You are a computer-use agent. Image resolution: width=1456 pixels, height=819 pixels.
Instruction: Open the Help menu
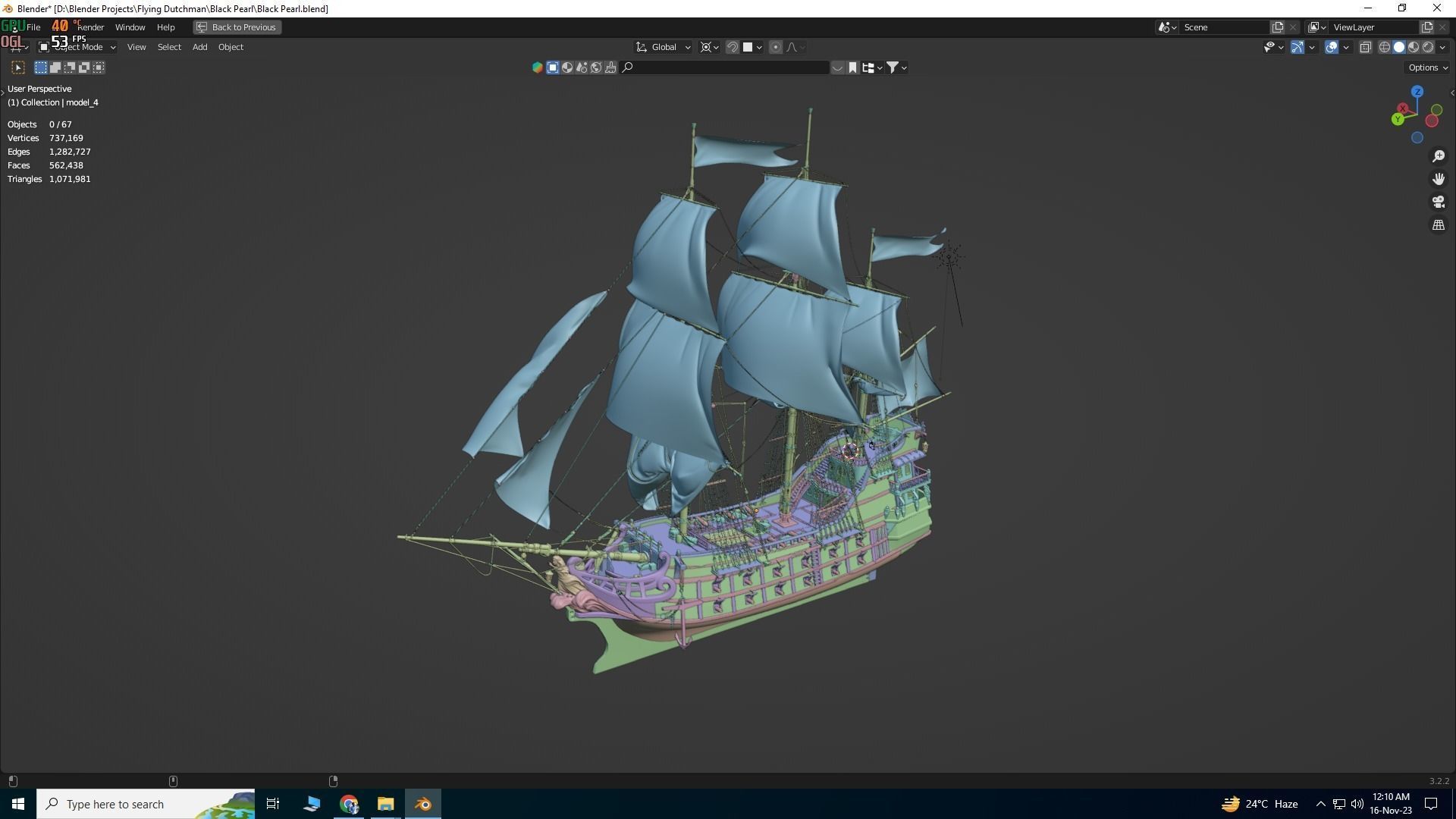[x=165, y=27]
